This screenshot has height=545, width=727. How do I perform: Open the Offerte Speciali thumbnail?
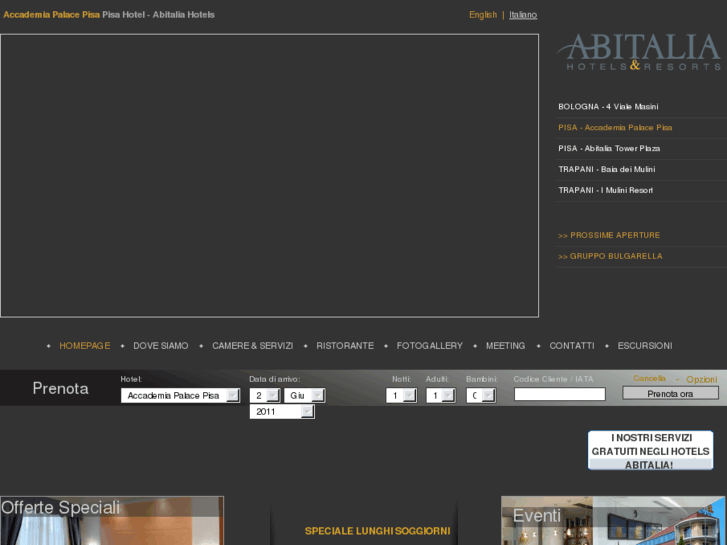click(x=112, y=520)
